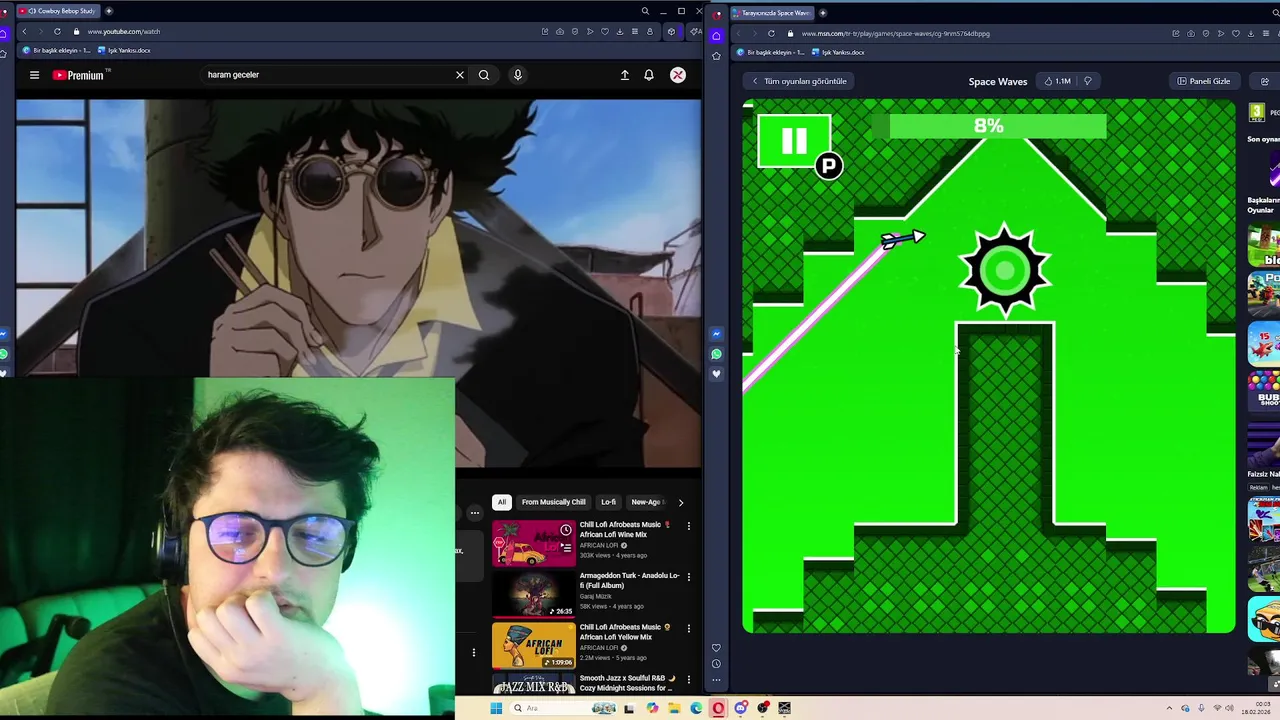Click the 8% level progress bar

click(x=988, y=125)
